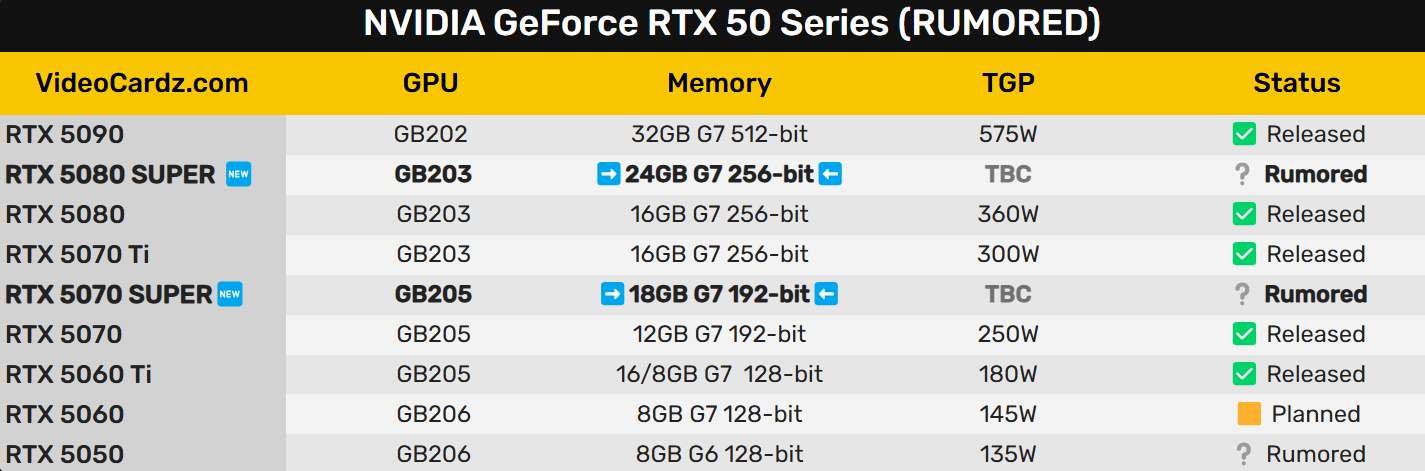Click the NEW badge beside RTX 5080 SUPER
Viewport: 1425px width, 471px height.
click(x=238, y=174)
